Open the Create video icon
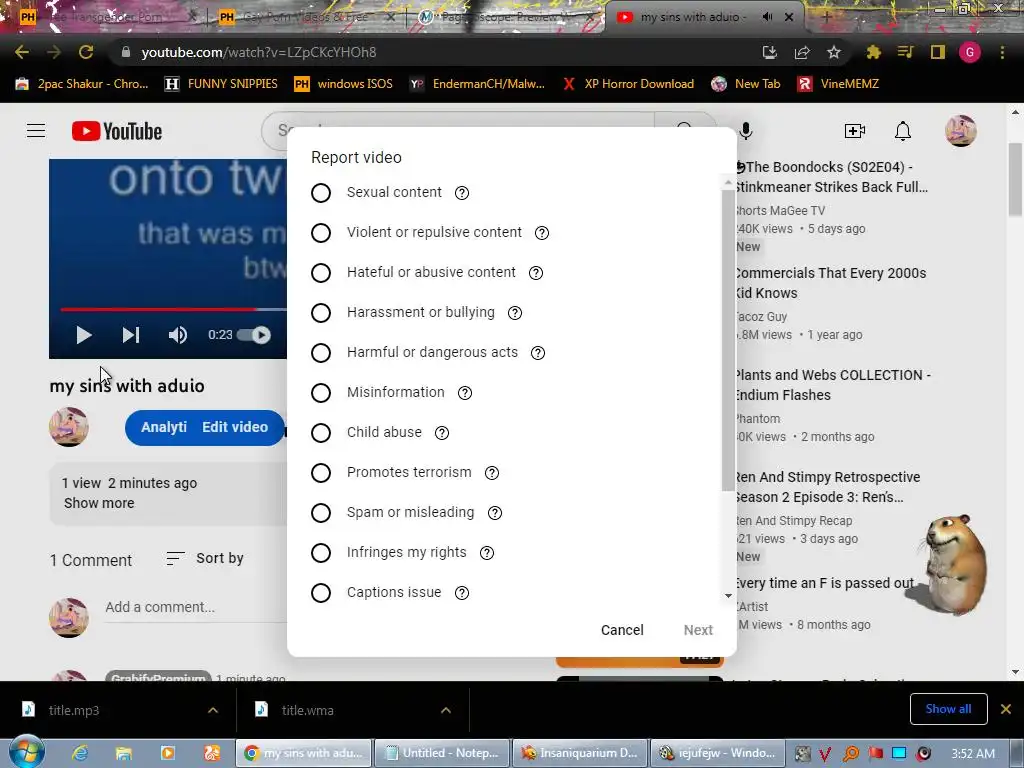This screenshot has height=768, width=1024. click(x=854, y=131)
